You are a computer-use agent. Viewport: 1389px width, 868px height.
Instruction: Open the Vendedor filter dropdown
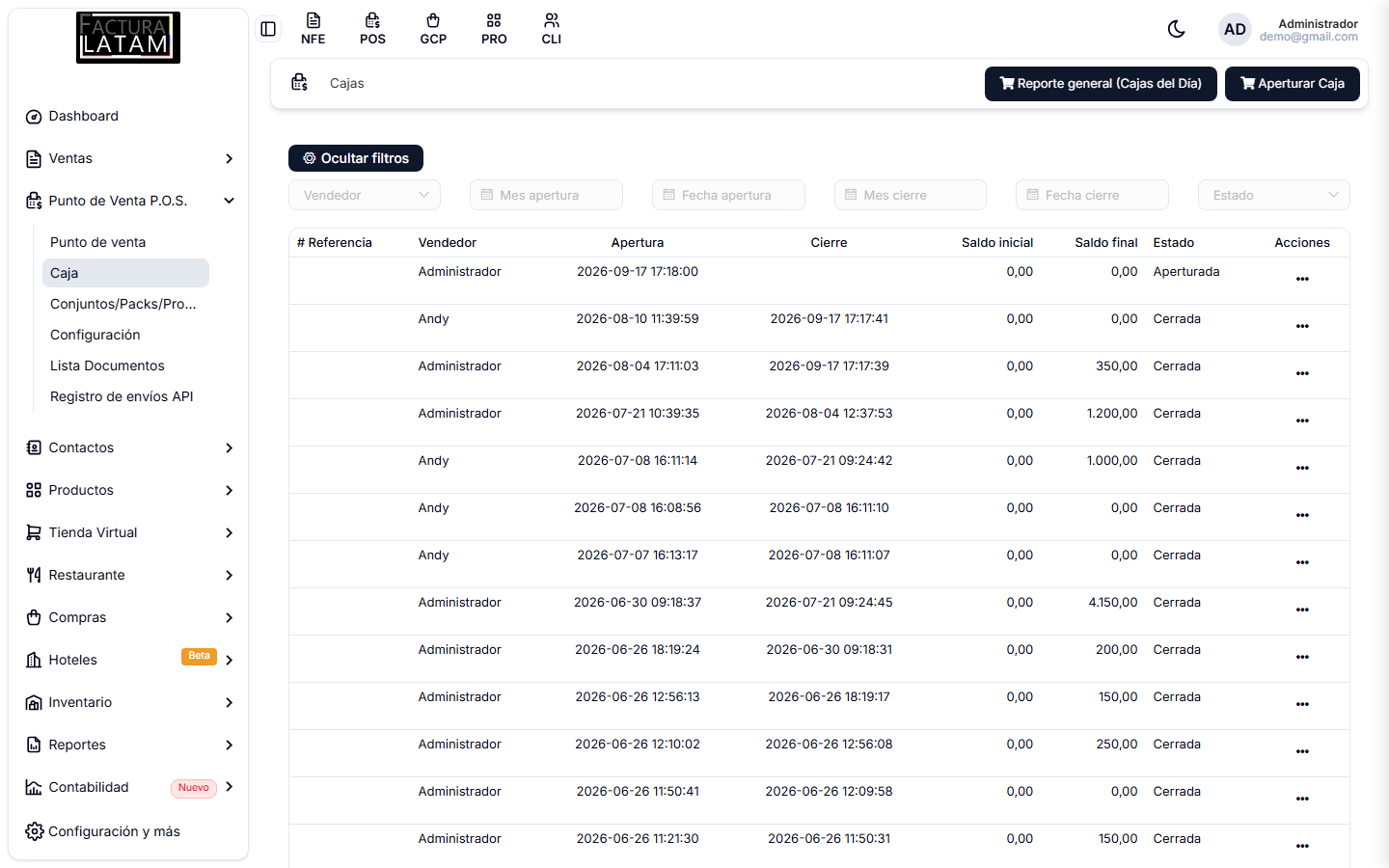point(365,195)
